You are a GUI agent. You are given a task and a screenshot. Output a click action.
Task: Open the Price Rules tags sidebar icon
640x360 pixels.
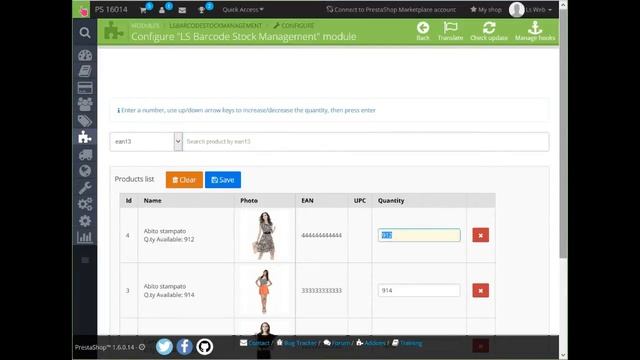(x=85, y=121)
